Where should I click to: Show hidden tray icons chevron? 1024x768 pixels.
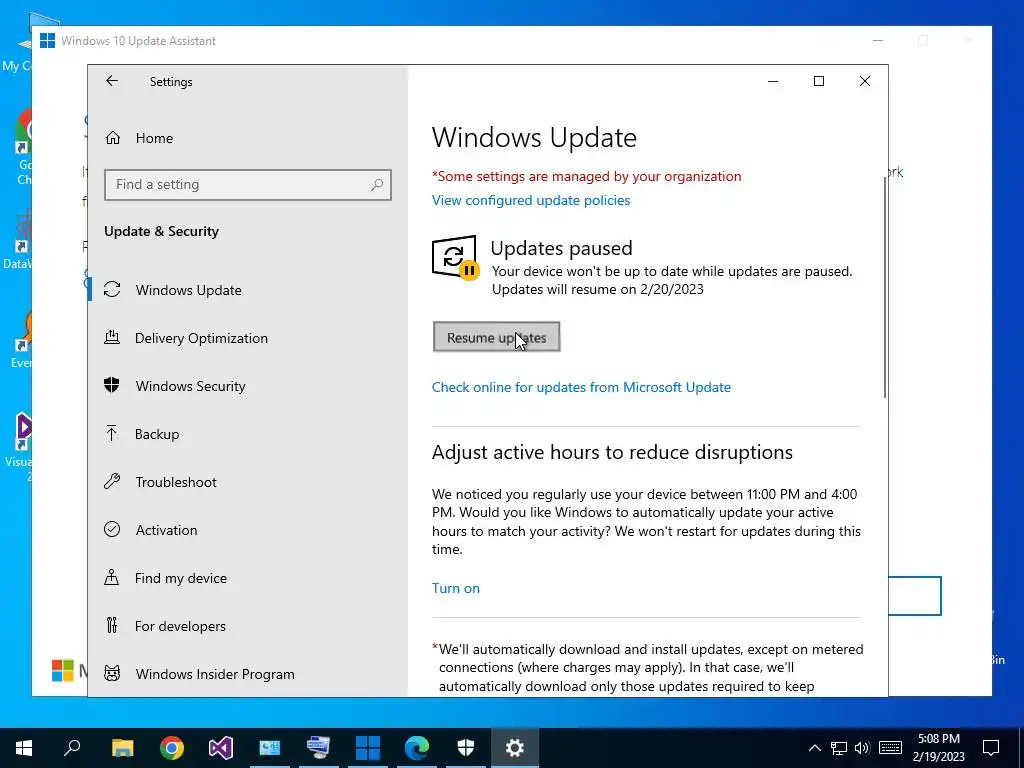point(814,748)
